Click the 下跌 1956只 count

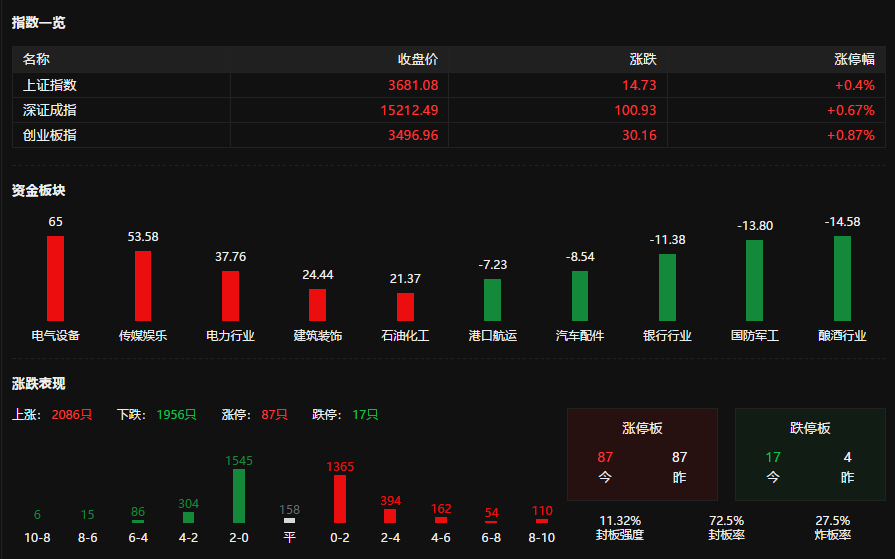pyautogui.click(x=157, y=415)
